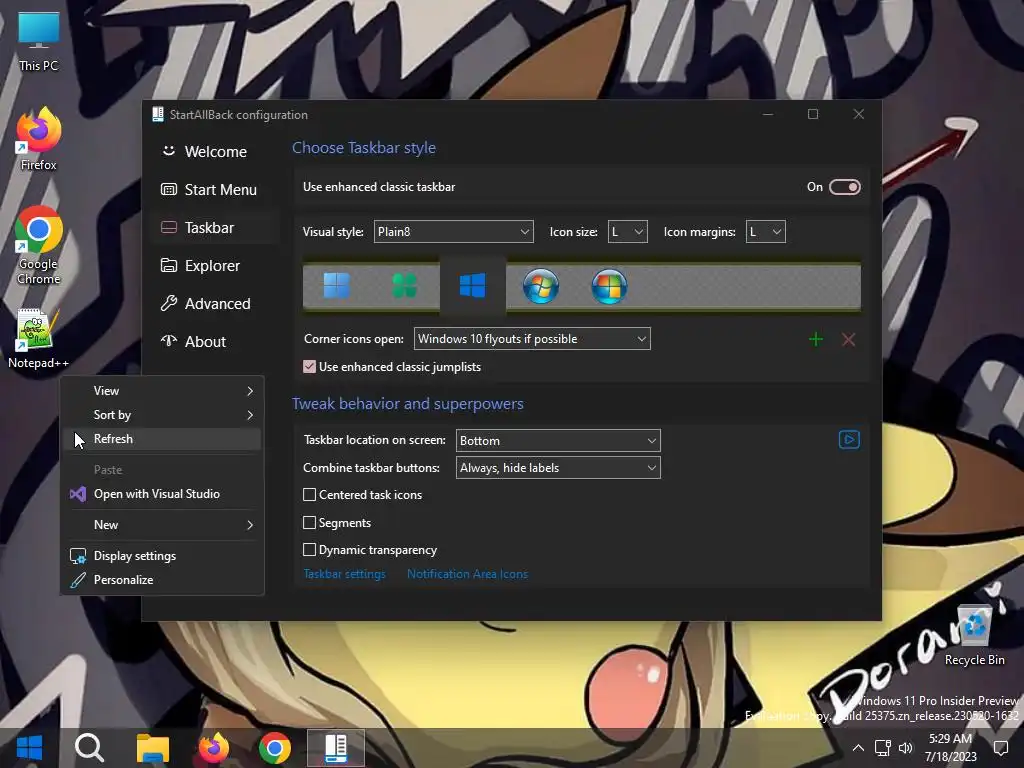This screenshot has width=1024, height=768.
Task: Expand the Icon size dropdown
Action: 628,232
